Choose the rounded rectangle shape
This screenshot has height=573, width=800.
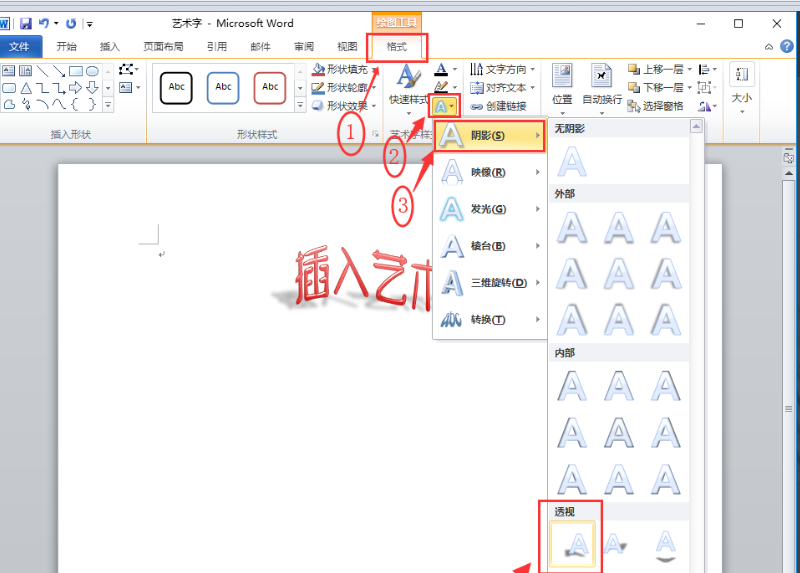click(x=9, y=88)
